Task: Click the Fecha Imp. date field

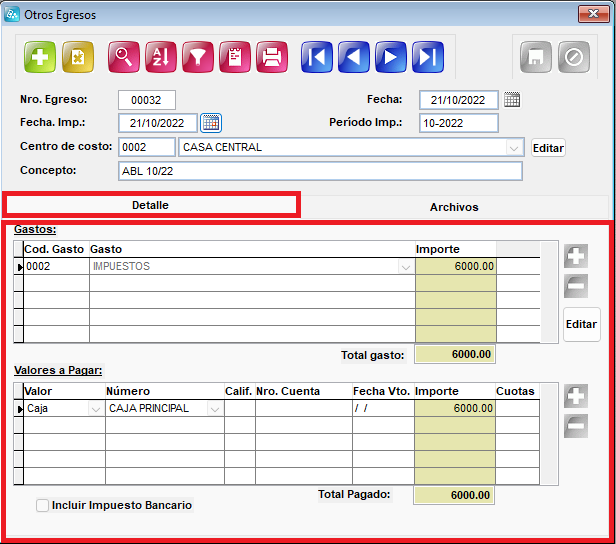Action: [158, 123]
